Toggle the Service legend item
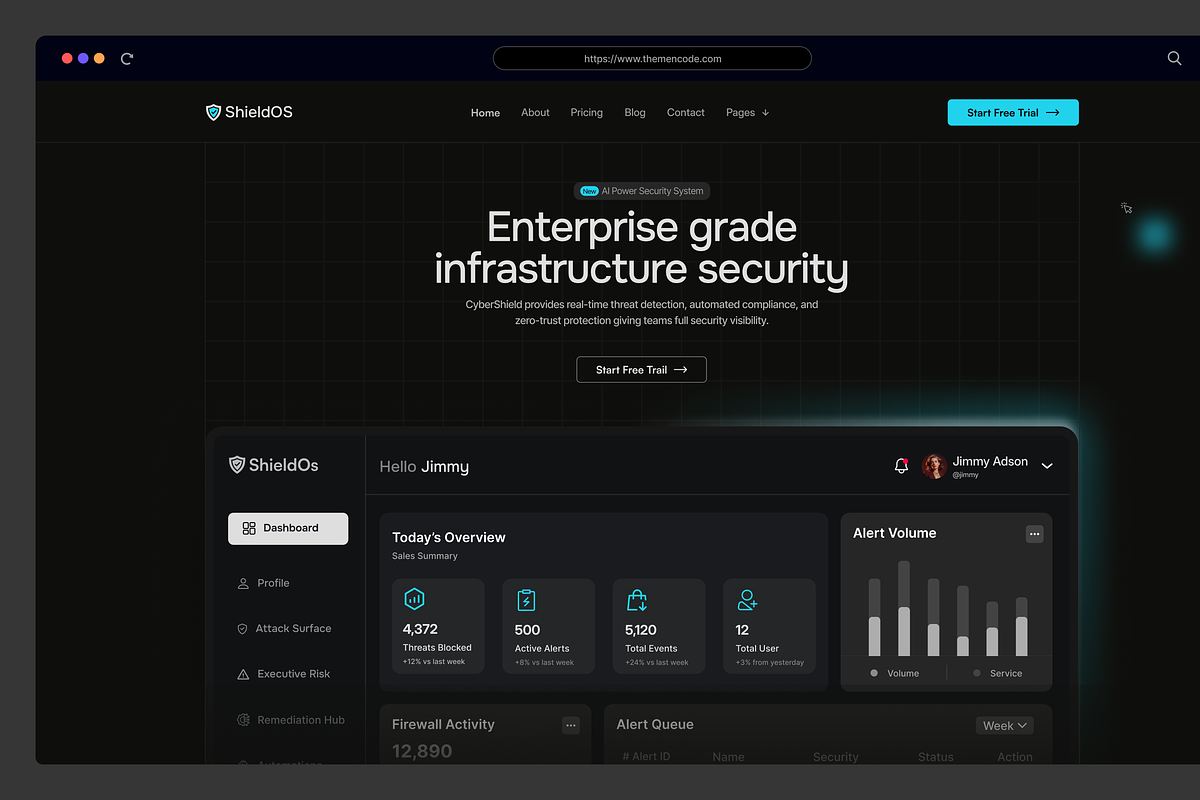 pyautogui.click(x=998, y=673)
